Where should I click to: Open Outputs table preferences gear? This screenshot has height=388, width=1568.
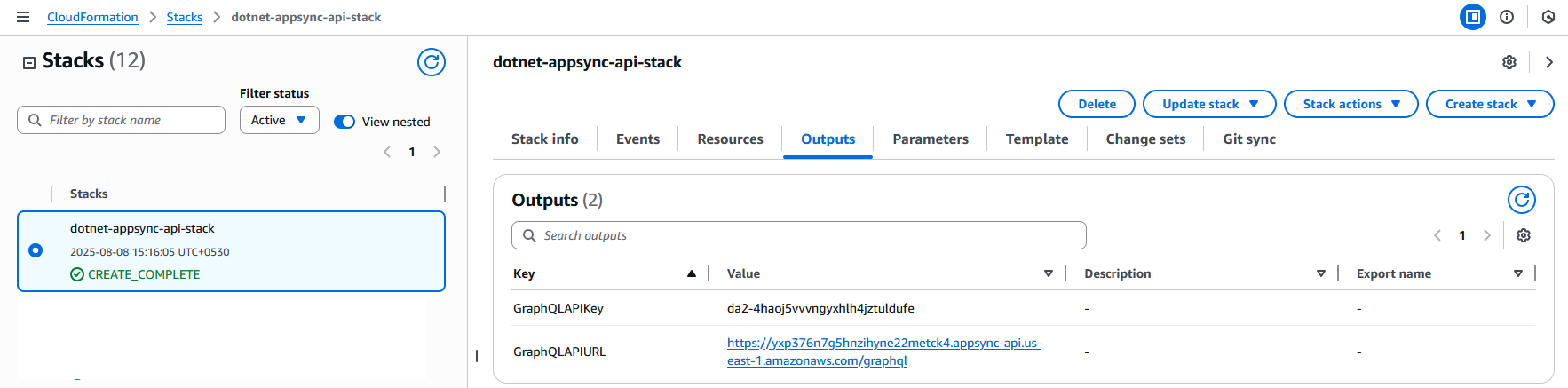click(x=1524, y=235)
